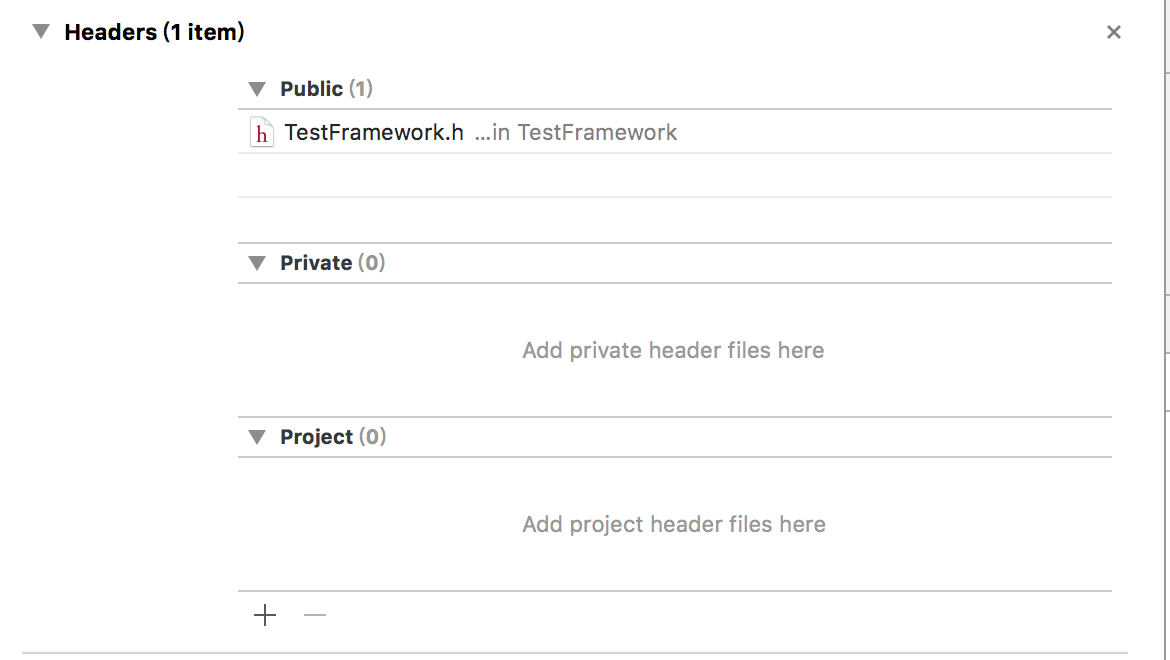Click the Project (0) item count
This screenshot has width=1170, height=660.
point(372,436)
